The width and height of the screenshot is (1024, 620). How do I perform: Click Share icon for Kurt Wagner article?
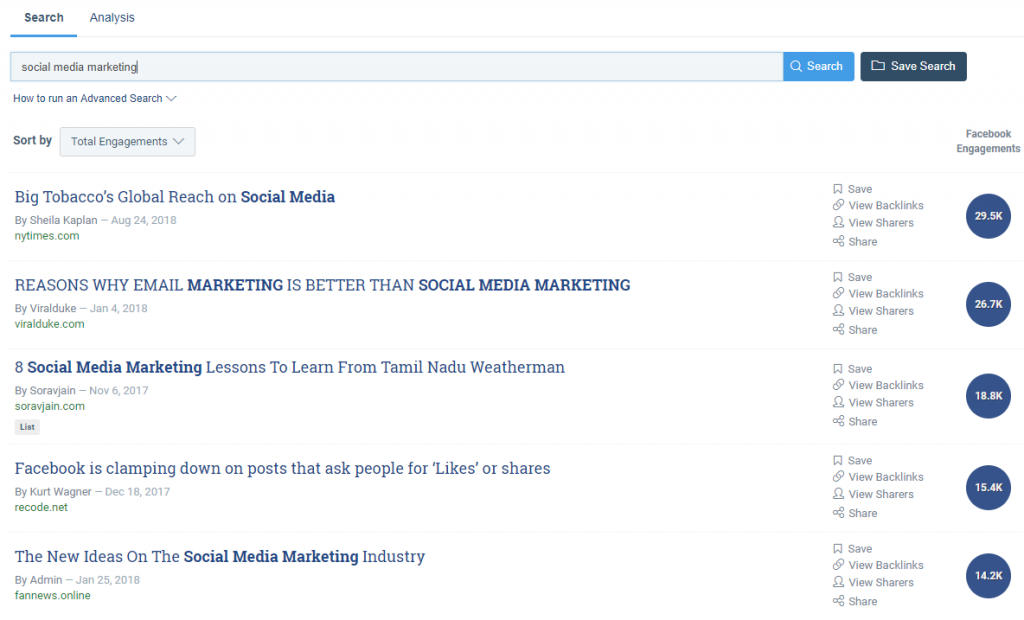839,514
